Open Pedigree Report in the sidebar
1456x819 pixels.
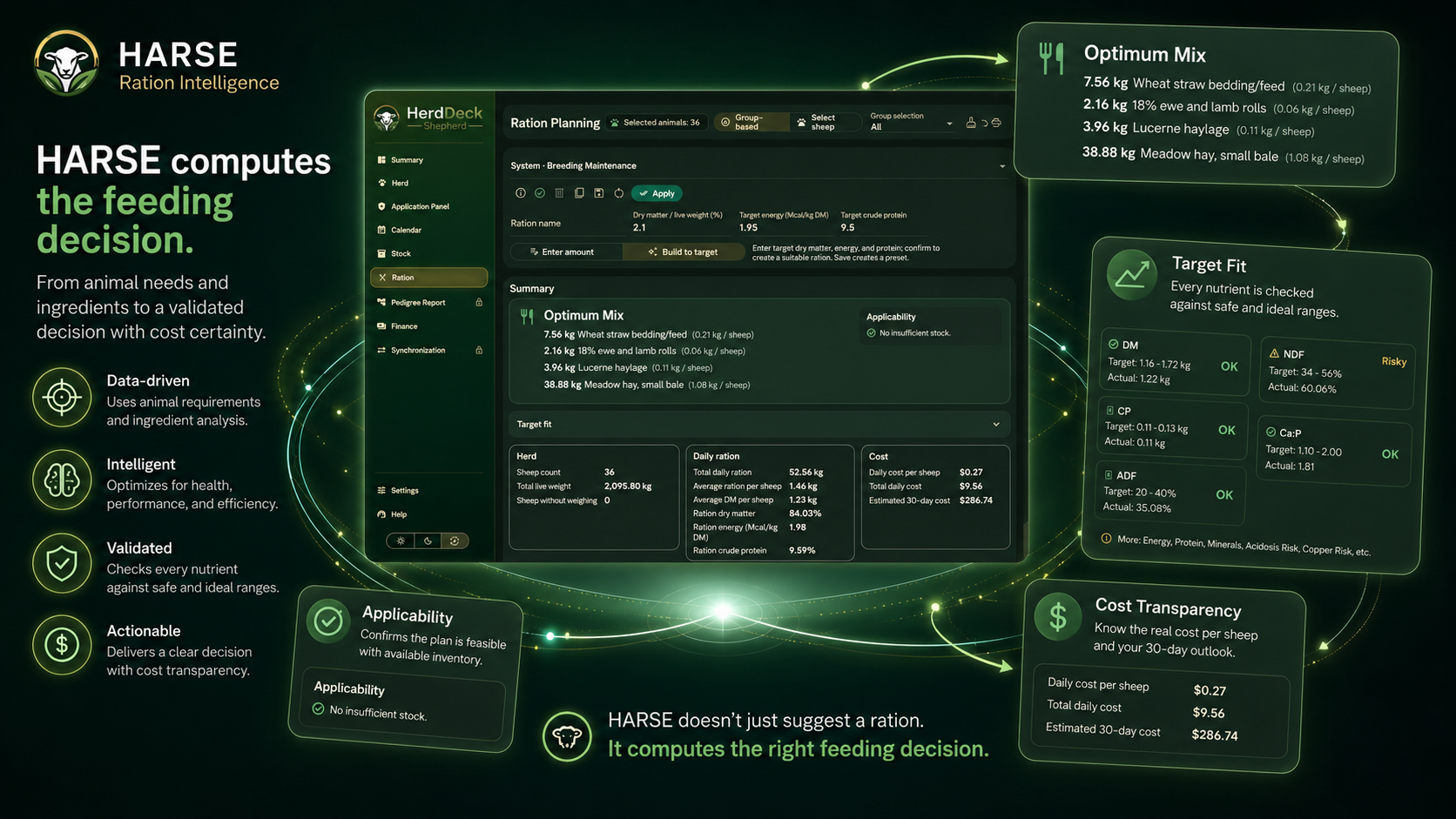tap(428, 302)
